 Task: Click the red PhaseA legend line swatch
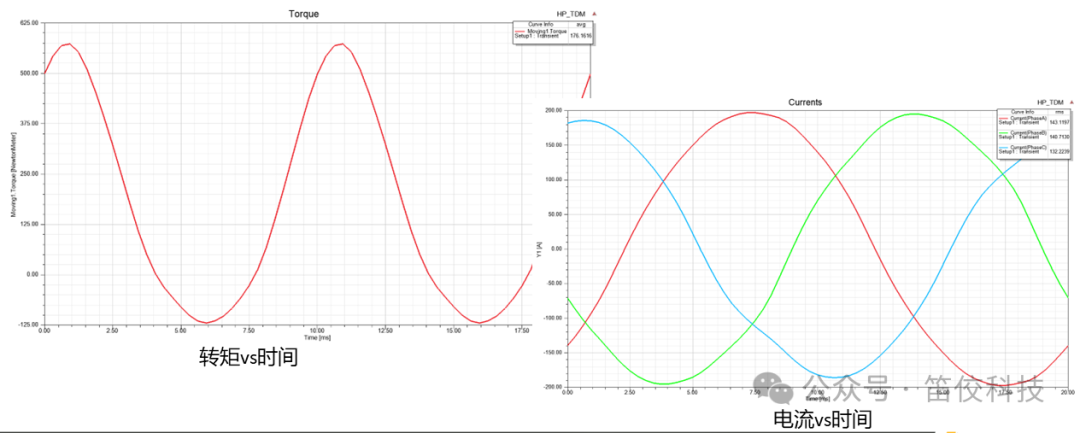click(x=1005, y=119)
